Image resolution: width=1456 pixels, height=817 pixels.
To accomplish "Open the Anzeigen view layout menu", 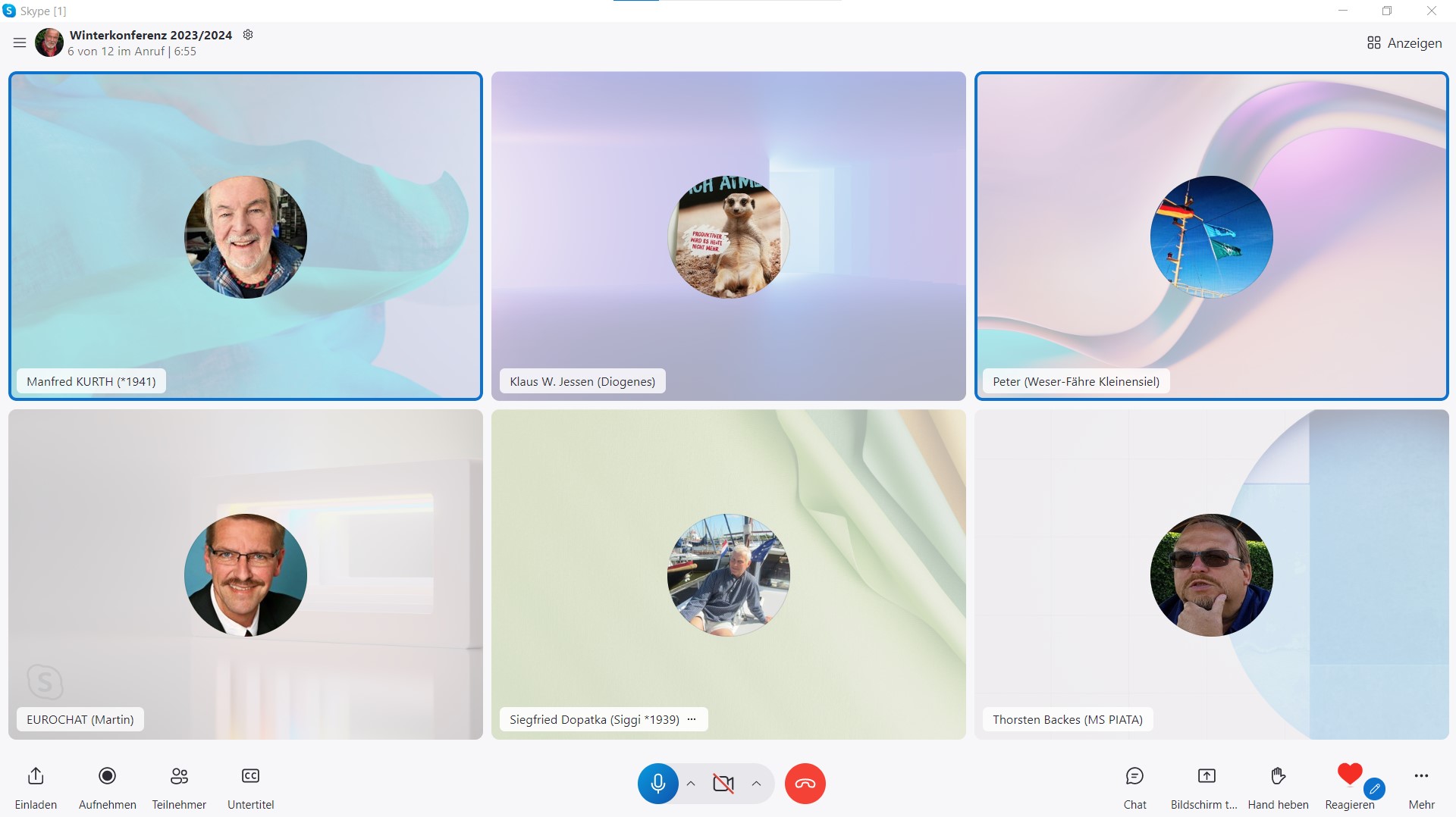I will point(1404,43).
